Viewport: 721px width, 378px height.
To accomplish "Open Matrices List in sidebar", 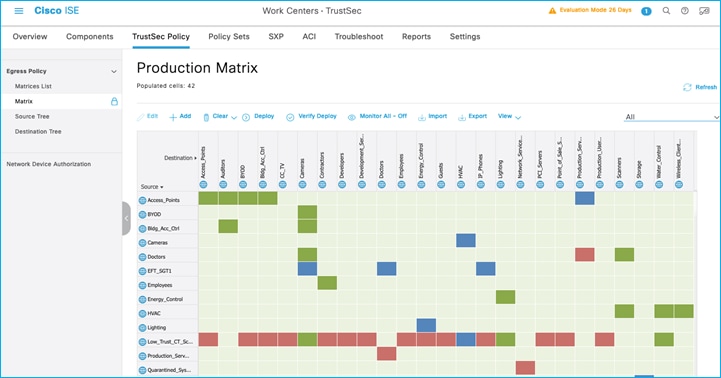I will 33,86.
